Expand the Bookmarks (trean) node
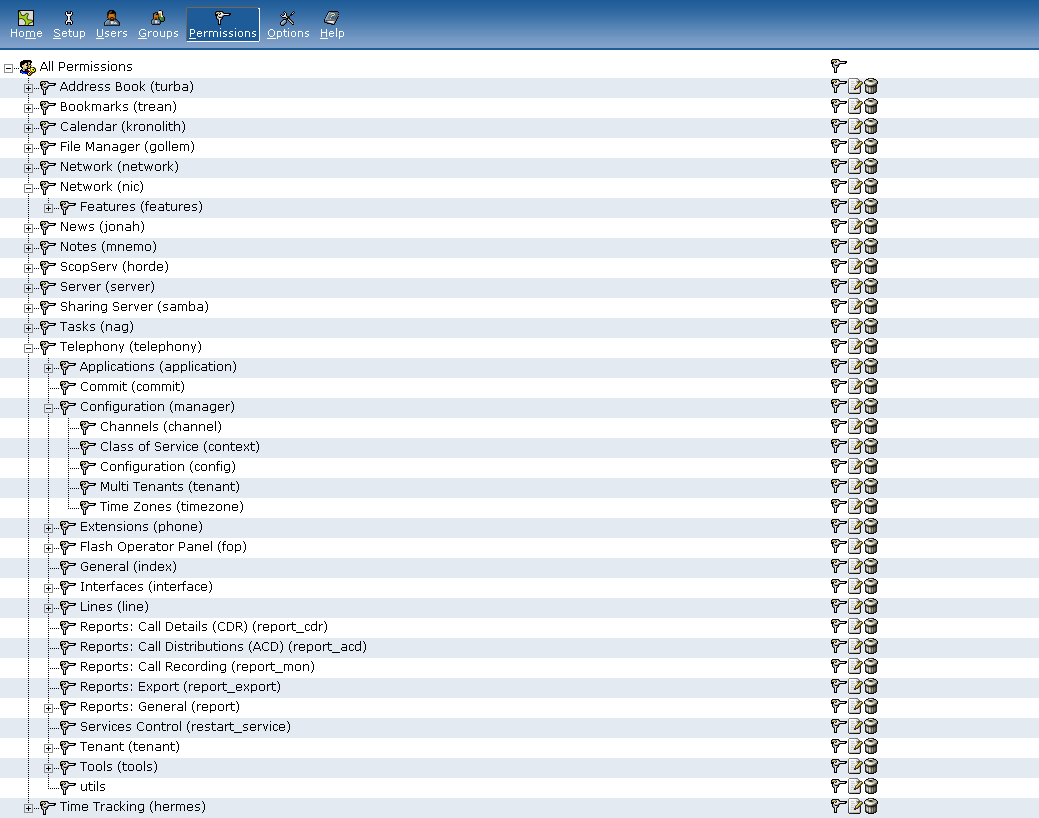 point(28,108)
